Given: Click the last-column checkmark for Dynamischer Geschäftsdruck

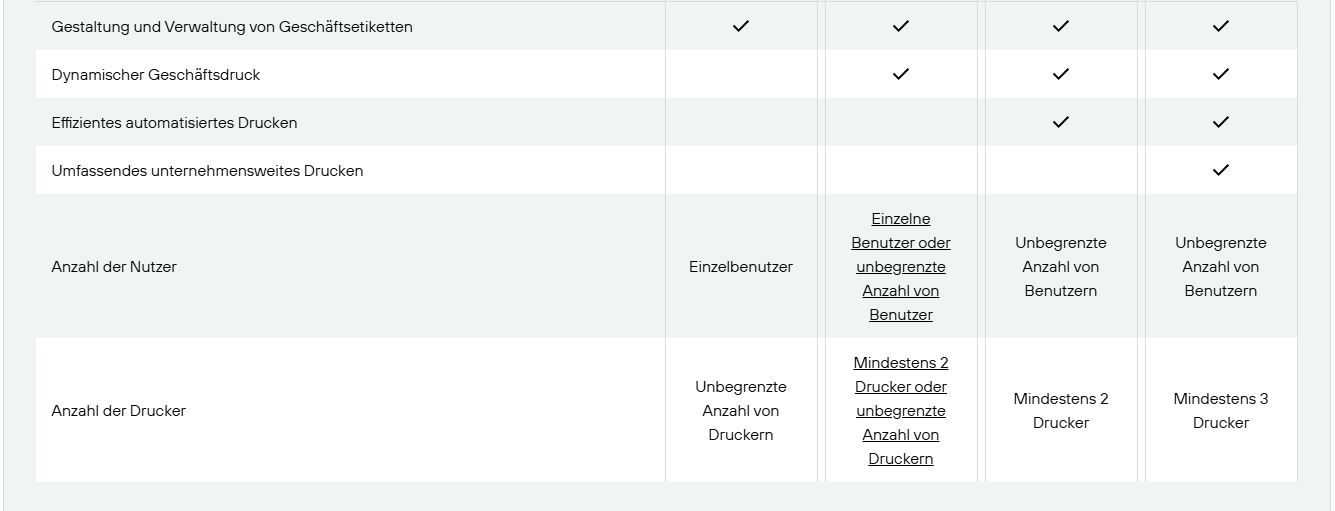Looking at the screenshot, I should click(x=1221, y=74).
